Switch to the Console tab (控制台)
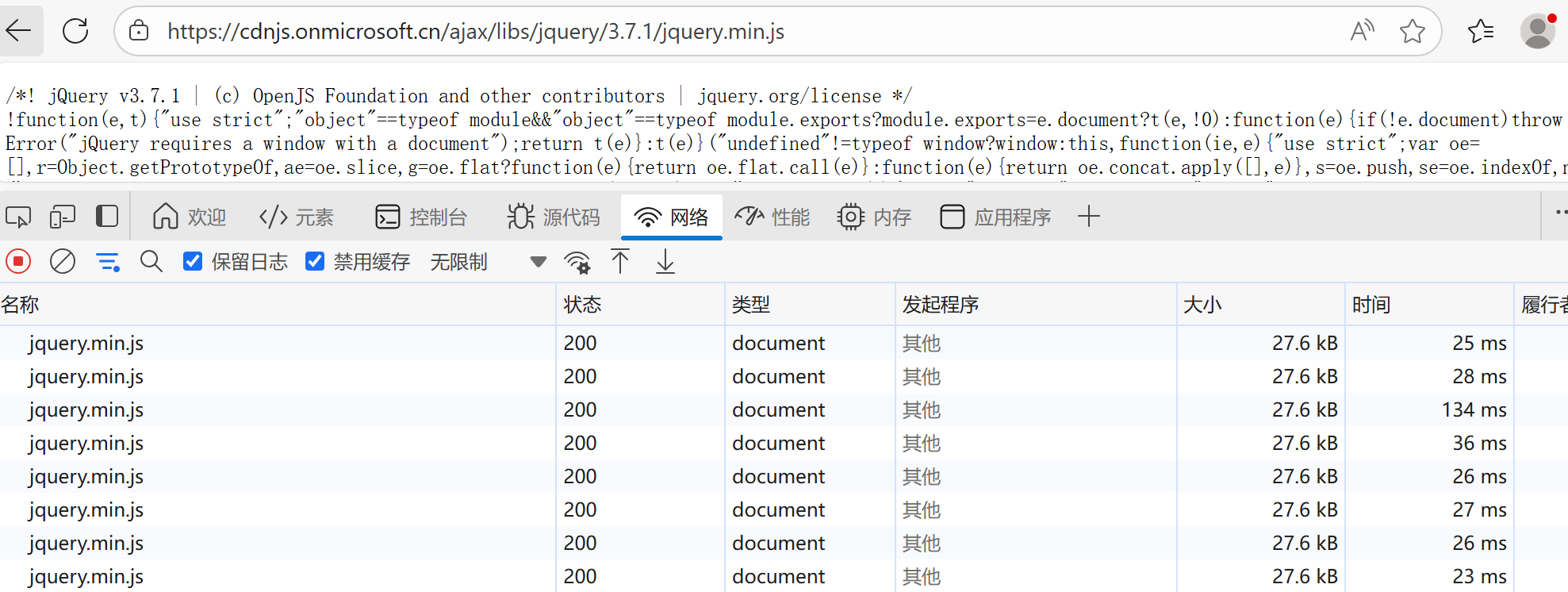The image size is (1568, 592). click(421, 217)
